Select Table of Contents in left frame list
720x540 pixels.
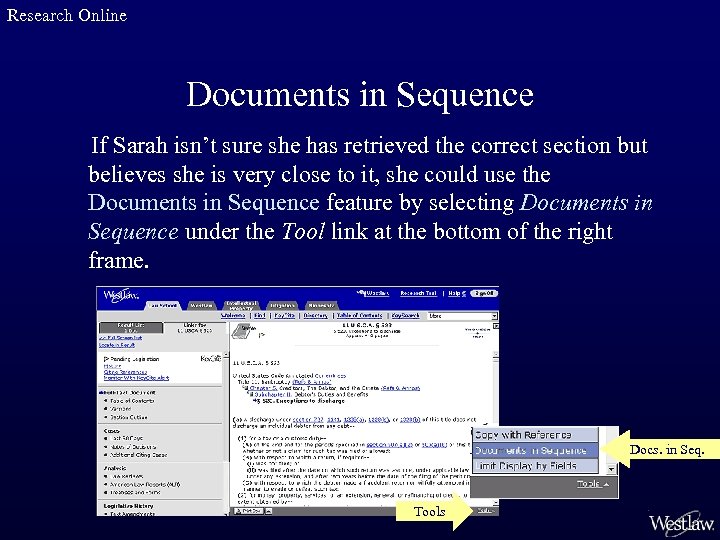pos(132,401)
